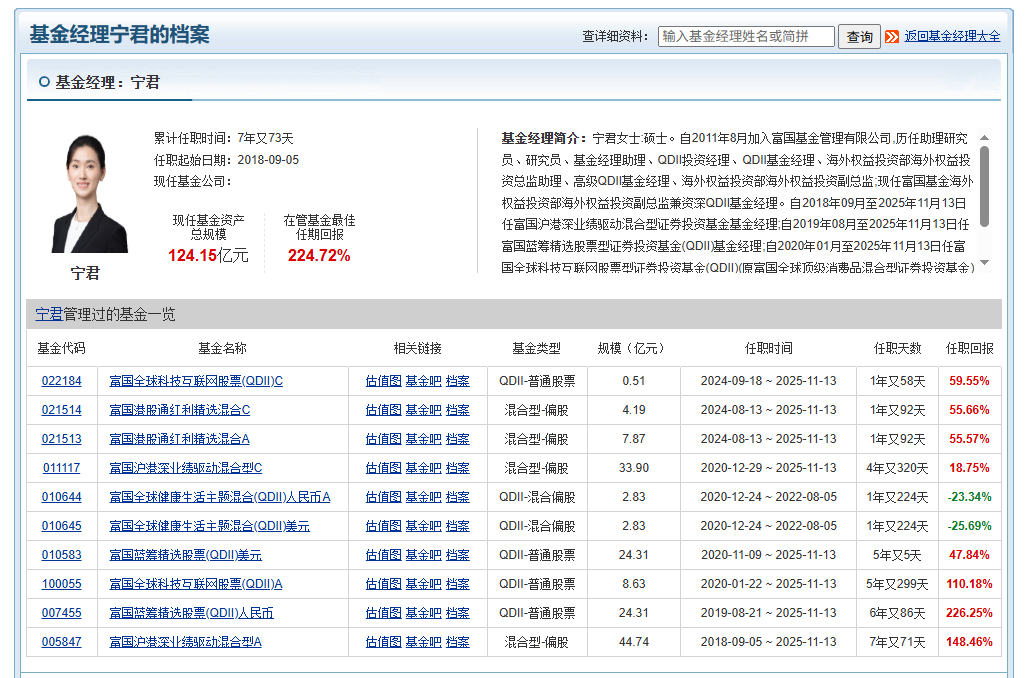
Task: Click the 基金名称 column header
Action: 222,348
